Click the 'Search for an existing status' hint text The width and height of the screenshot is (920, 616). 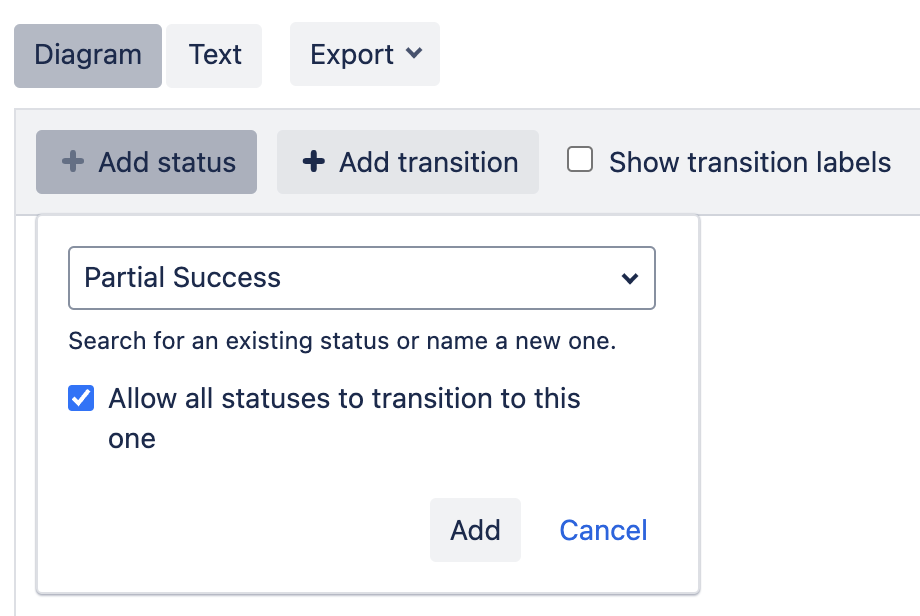342,342
